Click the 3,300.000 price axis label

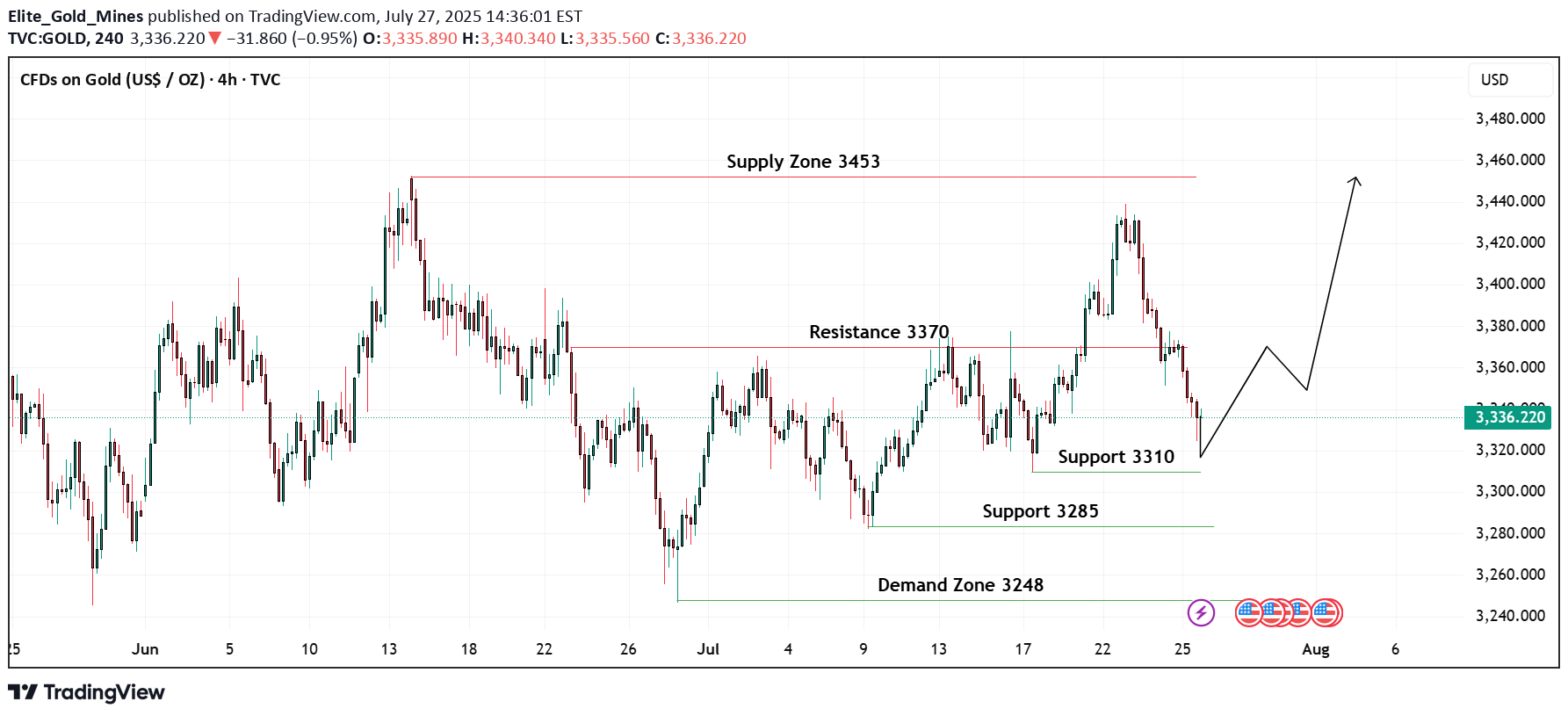point(1510,491)
